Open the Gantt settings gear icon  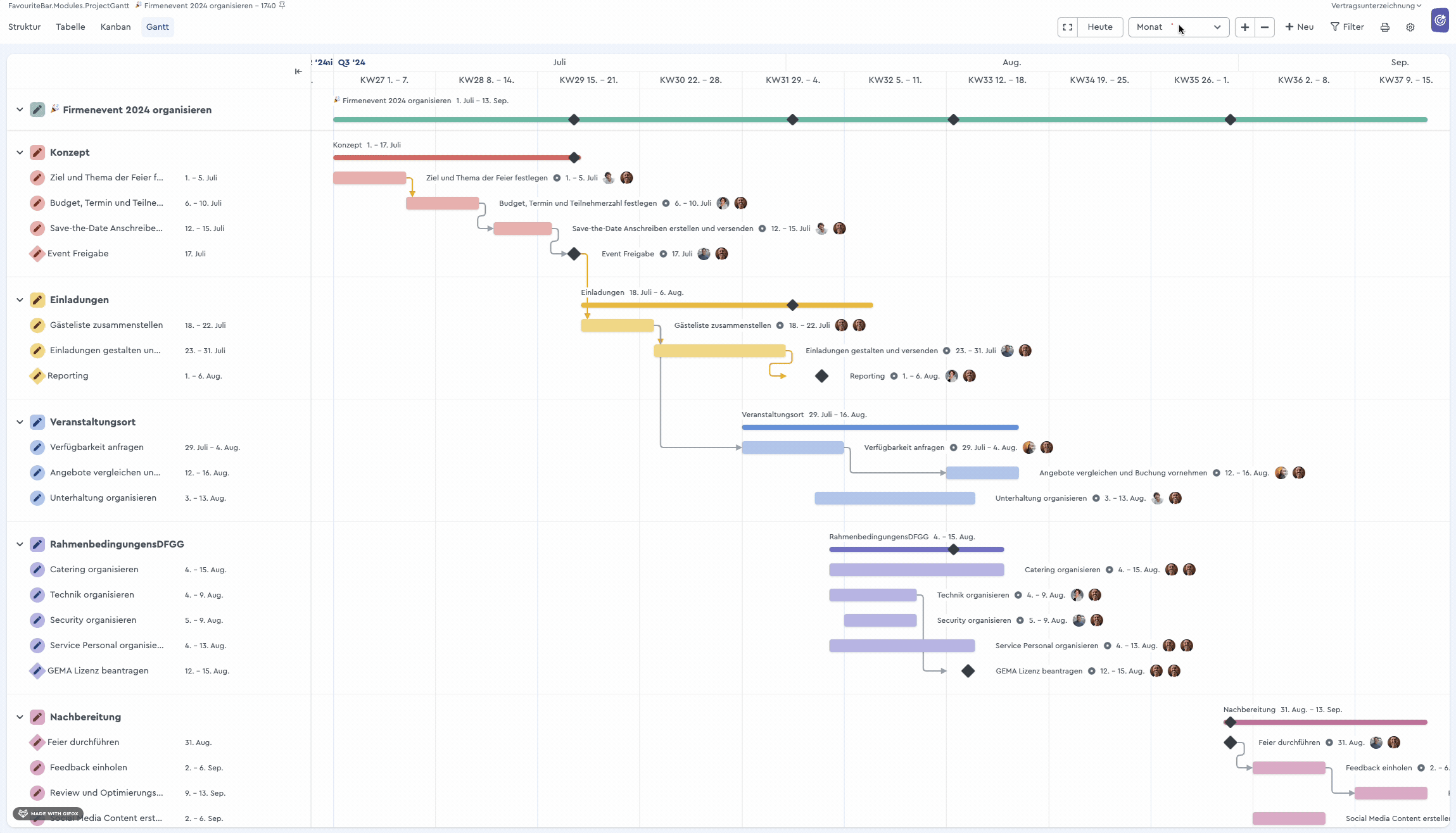1410,27
